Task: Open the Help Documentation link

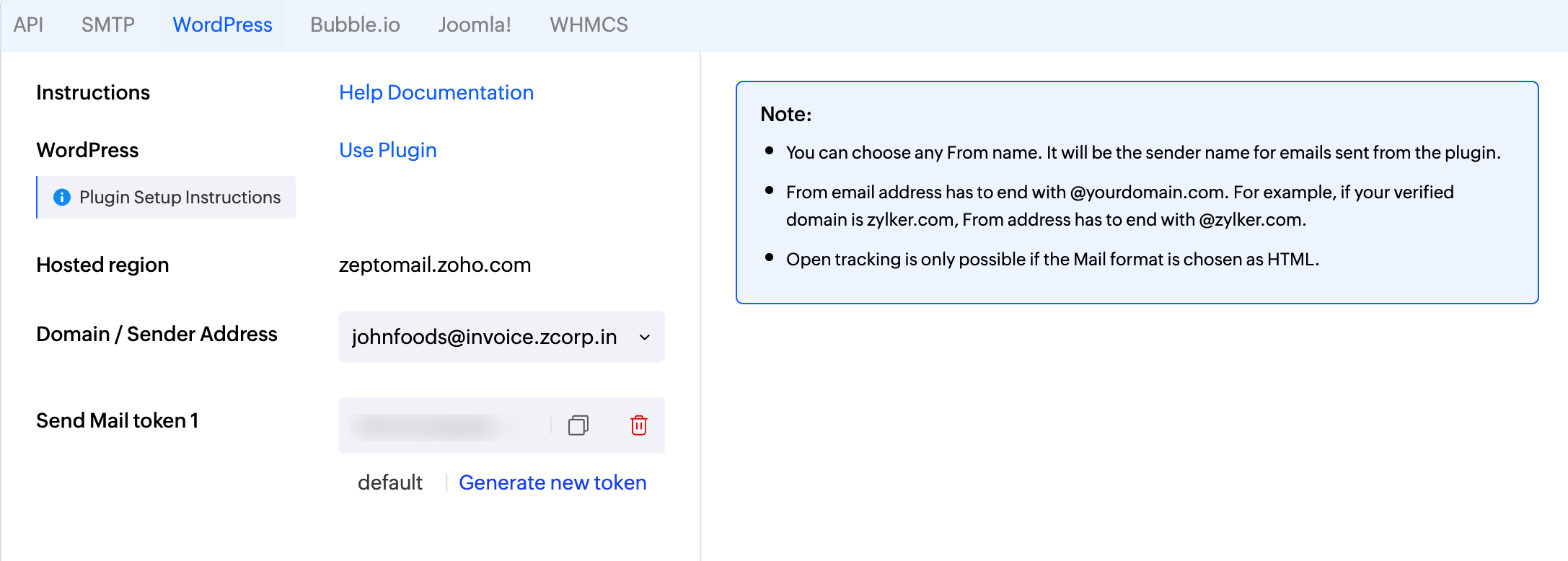Action: pos(436,92)
